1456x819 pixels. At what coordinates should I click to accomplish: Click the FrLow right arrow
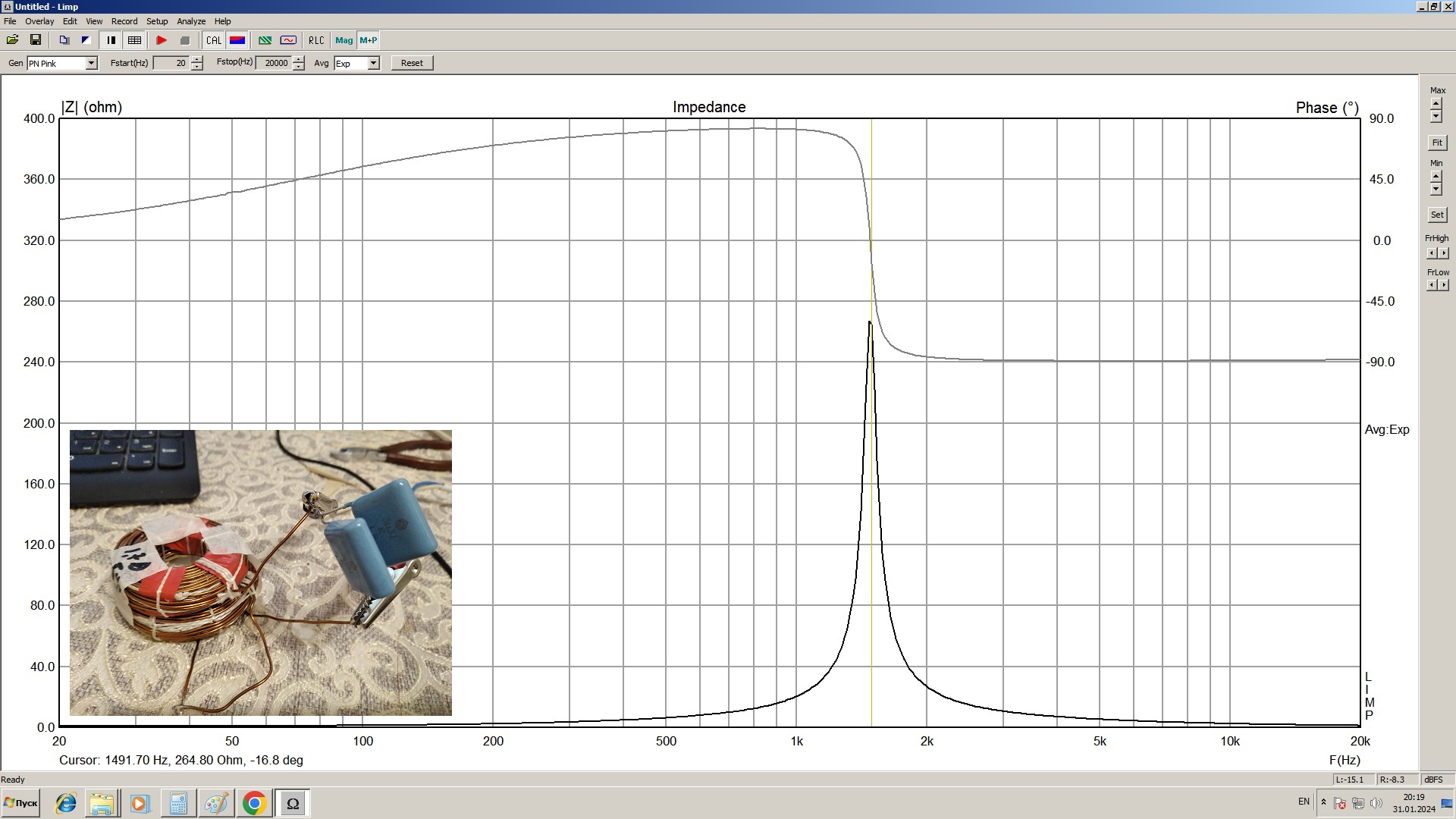pyautogui.click(x=1443, y=285)
